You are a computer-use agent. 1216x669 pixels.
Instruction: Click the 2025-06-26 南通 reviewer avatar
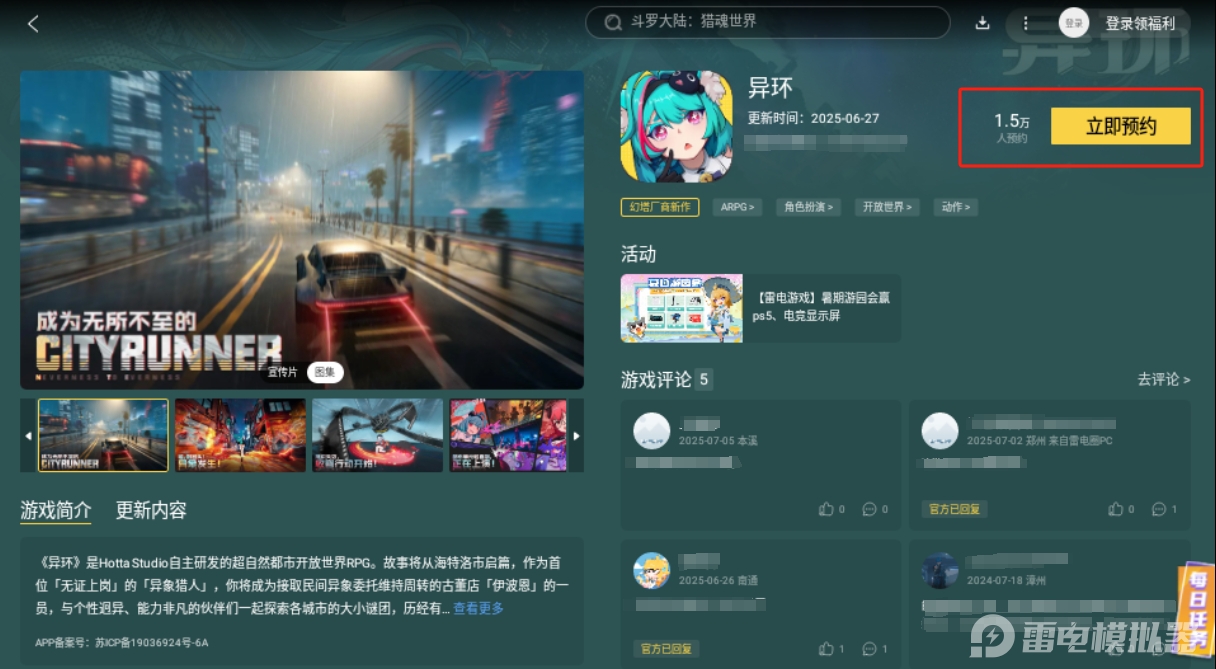point(651,570)
